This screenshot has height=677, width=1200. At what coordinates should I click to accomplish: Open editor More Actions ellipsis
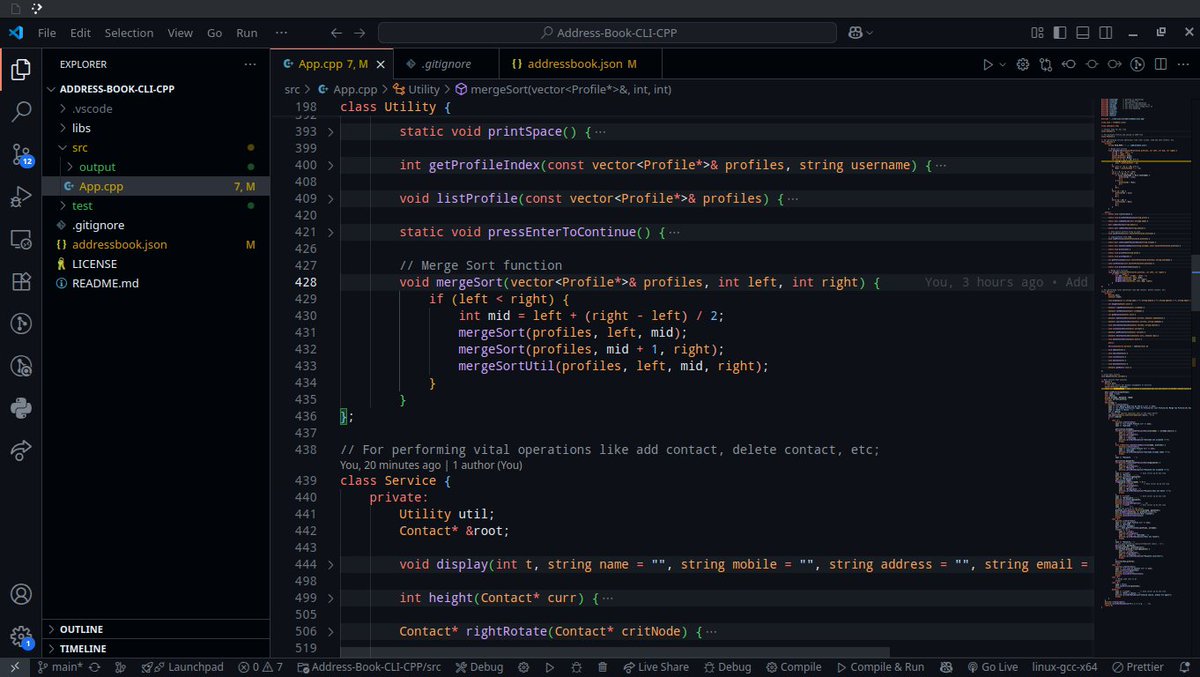[x=1182, y=64]
